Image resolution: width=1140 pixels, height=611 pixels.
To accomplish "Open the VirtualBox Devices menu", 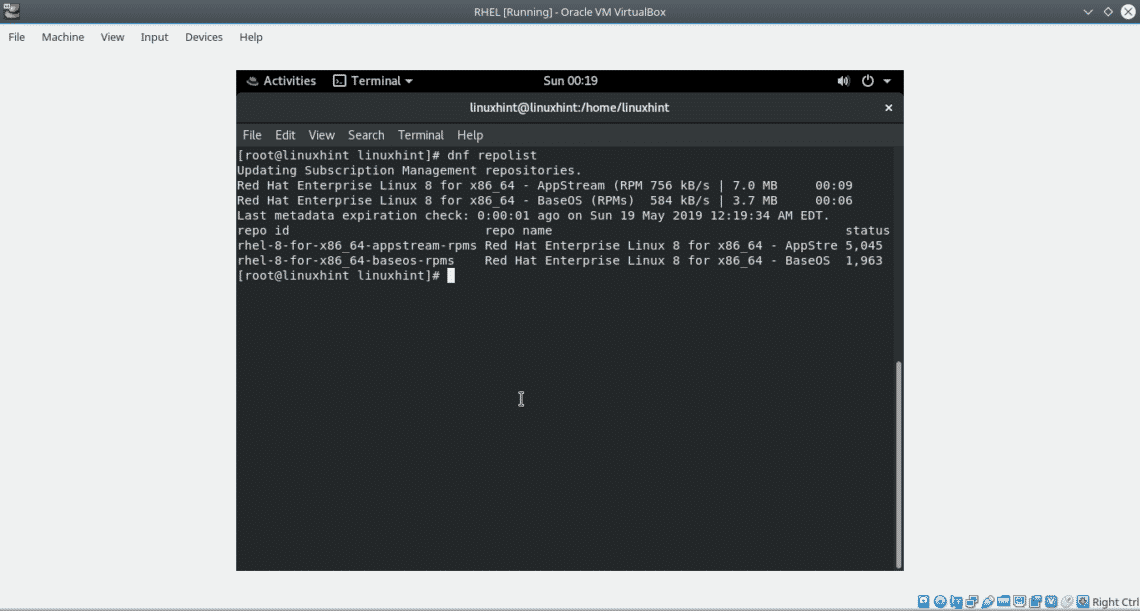I will (204, 37).
